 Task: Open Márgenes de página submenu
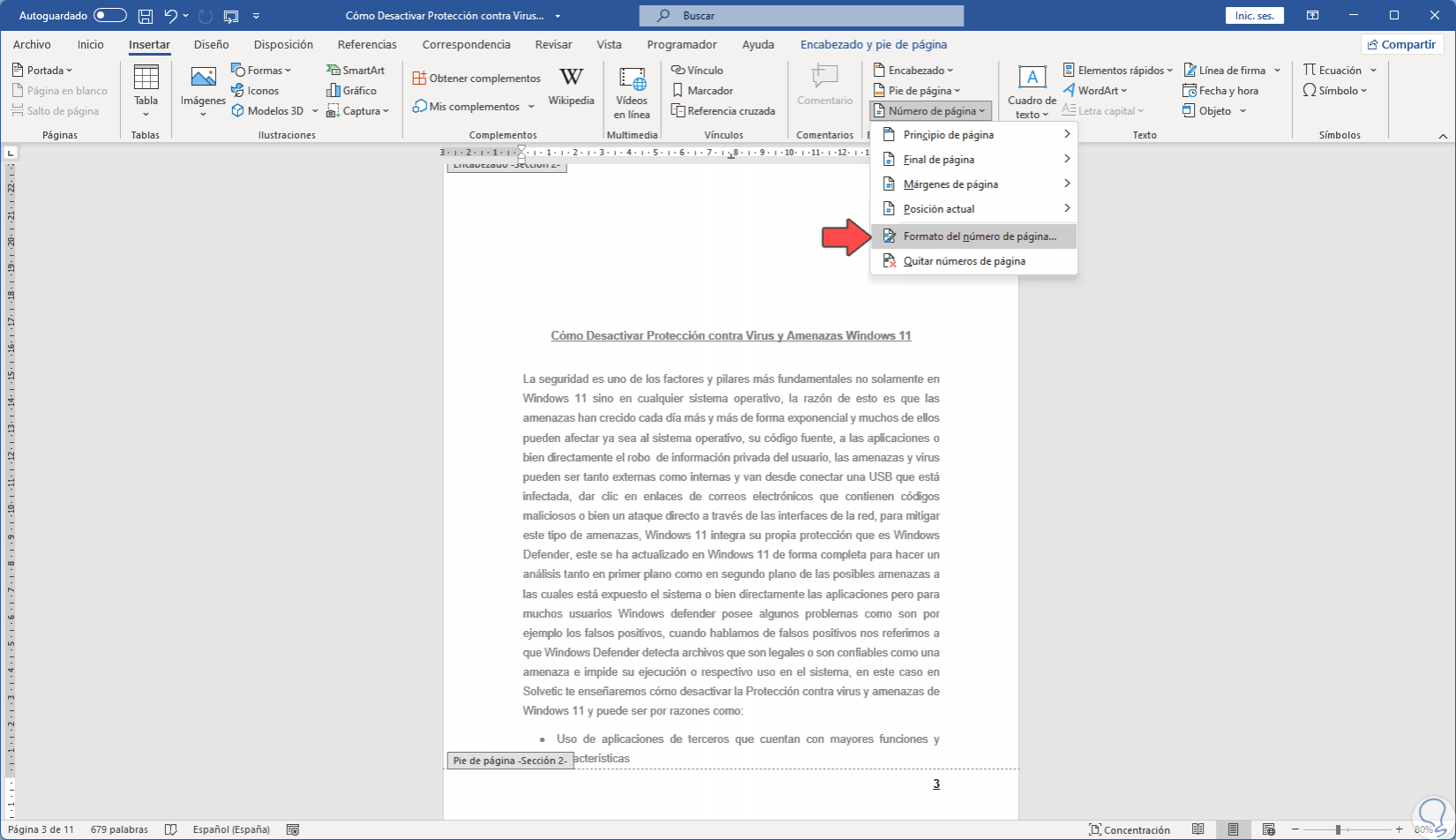click(973, 184)
